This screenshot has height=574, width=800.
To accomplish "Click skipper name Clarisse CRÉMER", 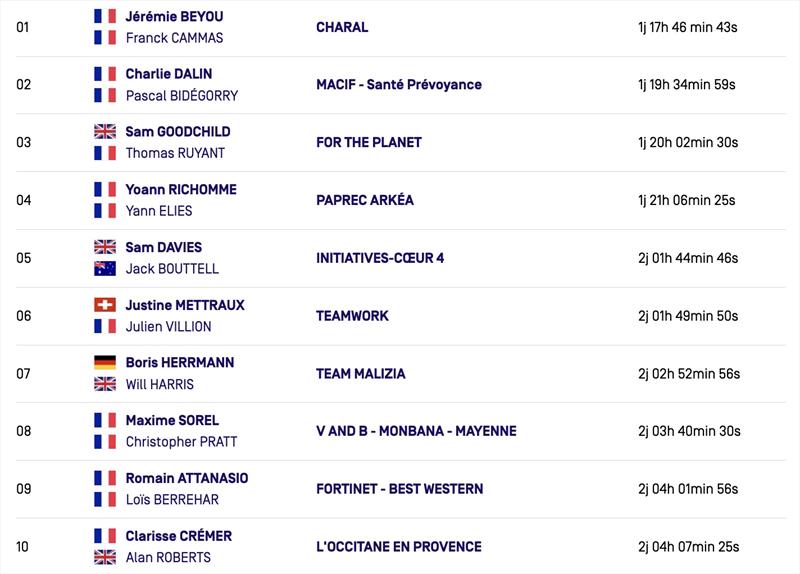I will (x=179, y=536).
